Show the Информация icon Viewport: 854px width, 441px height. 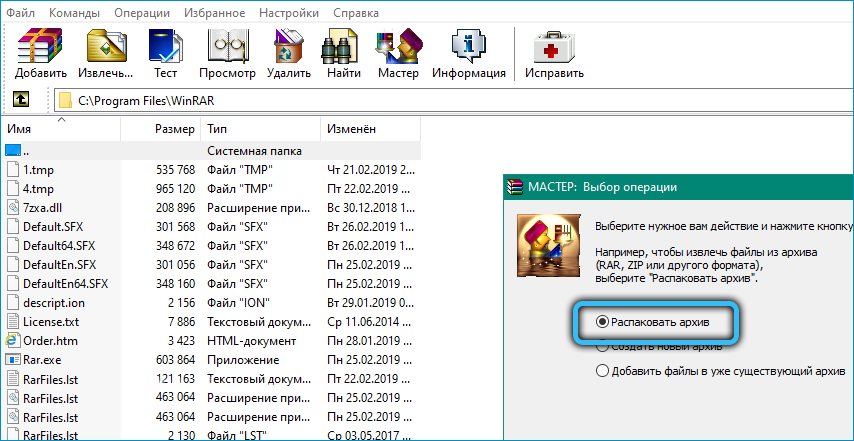point(468,46)
